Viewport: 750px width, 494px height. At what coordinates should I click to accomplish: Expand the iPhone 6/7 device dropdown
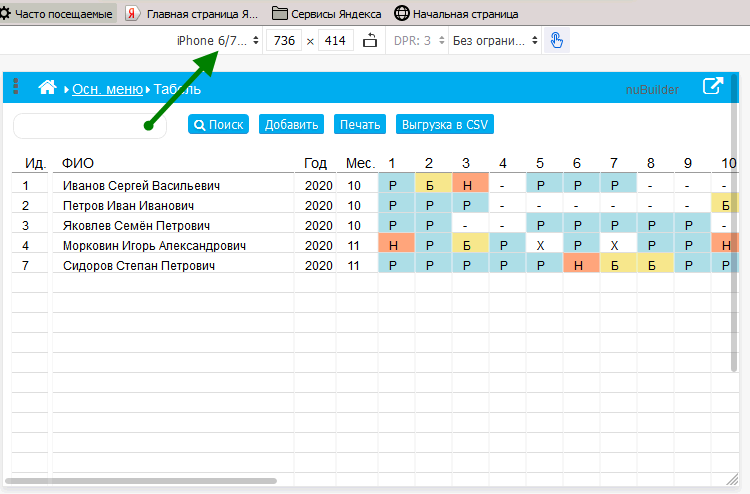(x=217, y=41)
